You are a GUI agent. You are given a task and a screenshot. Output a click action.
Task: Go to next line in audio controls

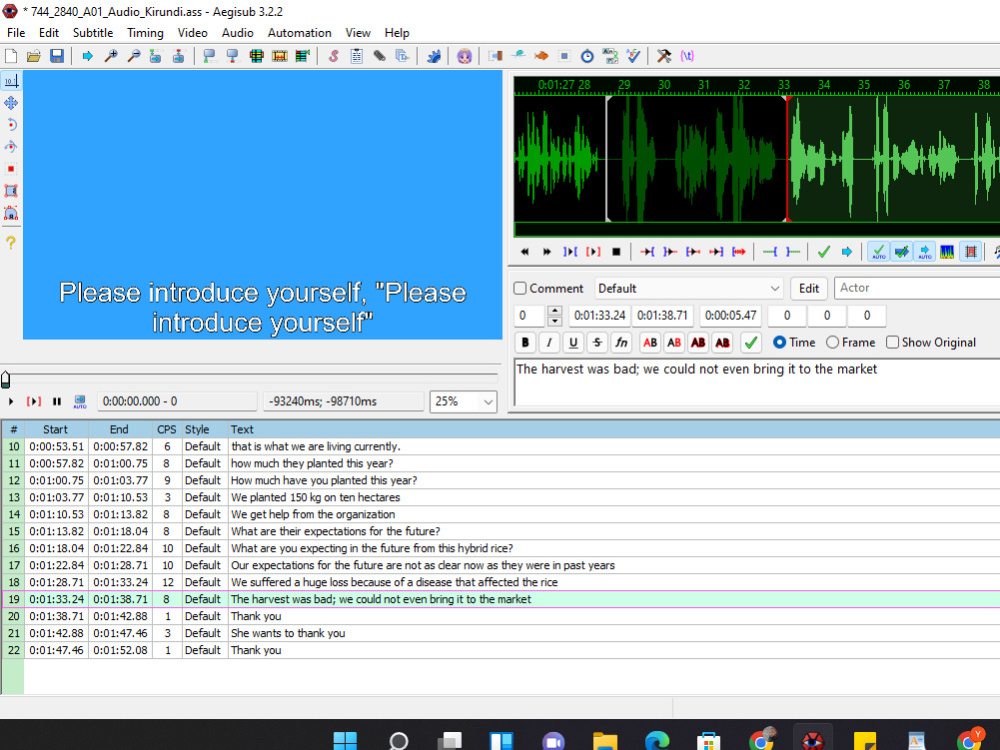tap(547, 252)
